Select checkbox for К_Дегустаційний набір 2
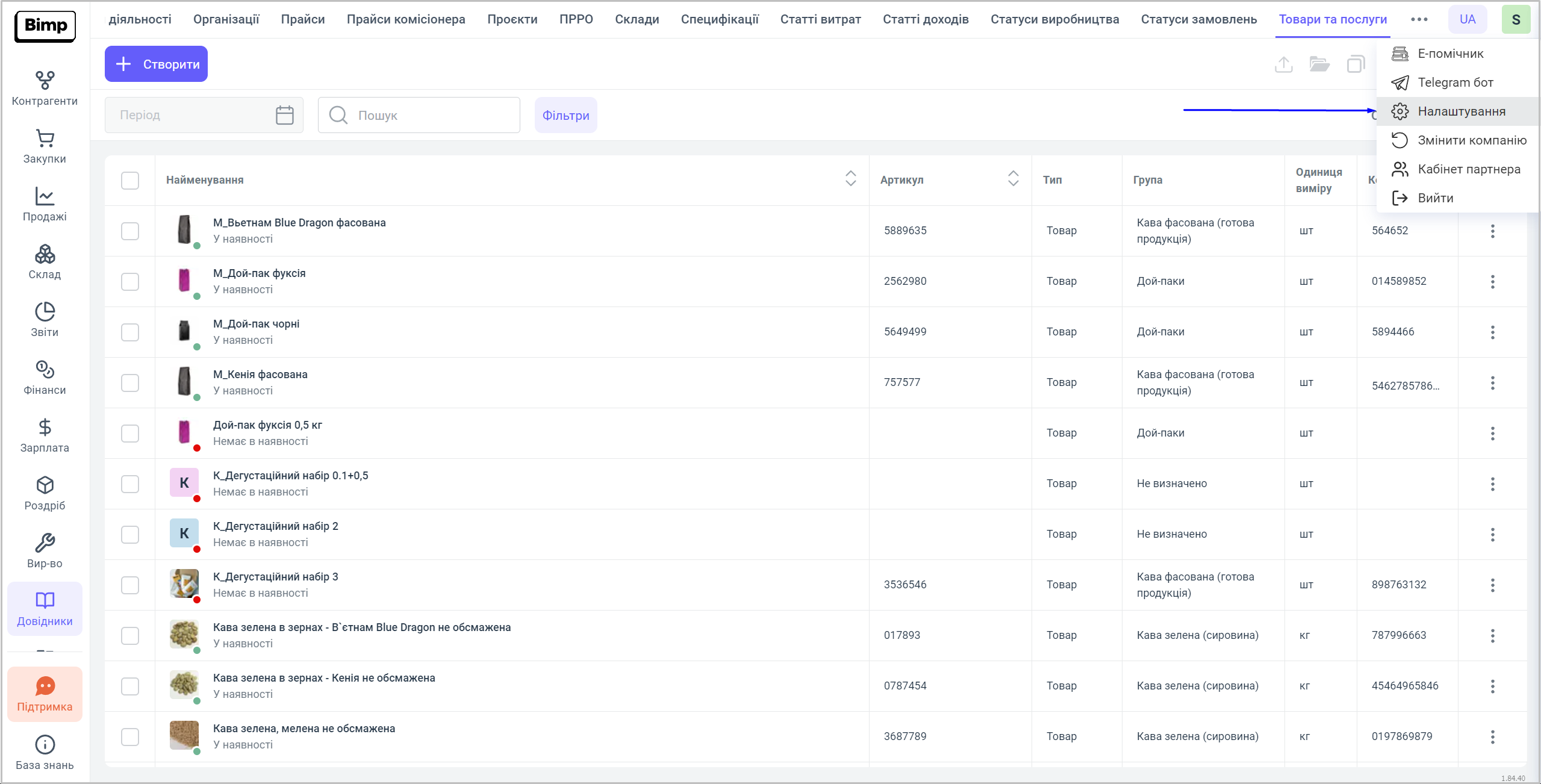Screen dimensions: 1541x784 130,534
